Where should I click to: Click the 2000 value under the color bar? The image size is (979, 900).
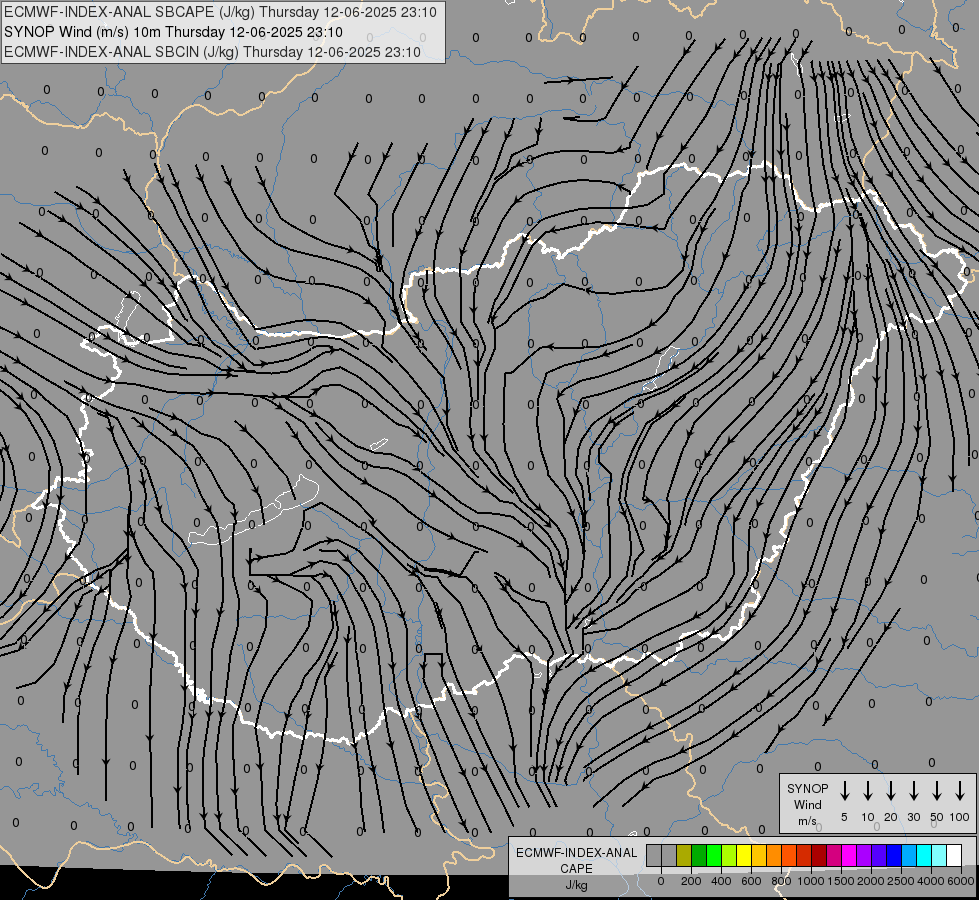click(x=871, y=881)
